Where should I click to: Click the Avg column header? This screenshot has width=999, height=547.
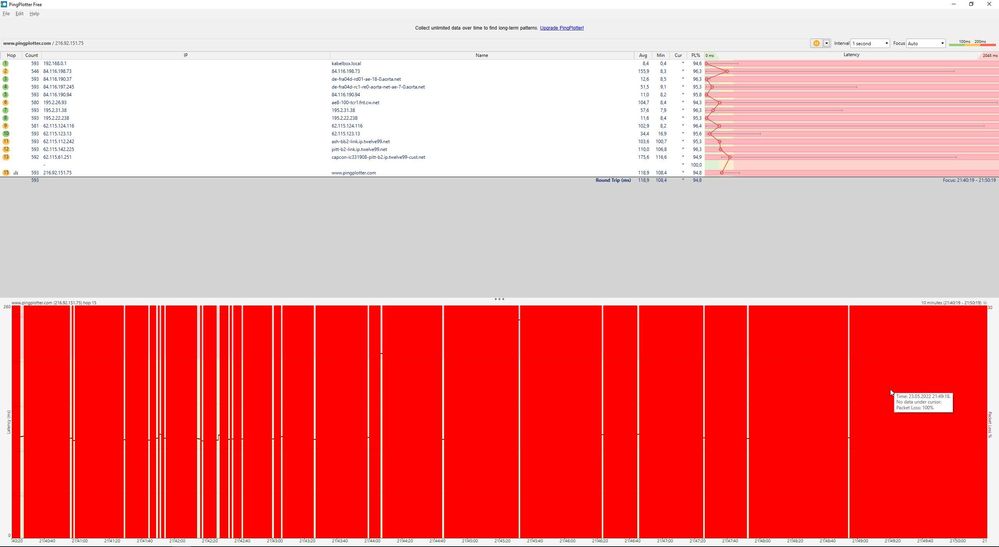(x=643, y=55)
